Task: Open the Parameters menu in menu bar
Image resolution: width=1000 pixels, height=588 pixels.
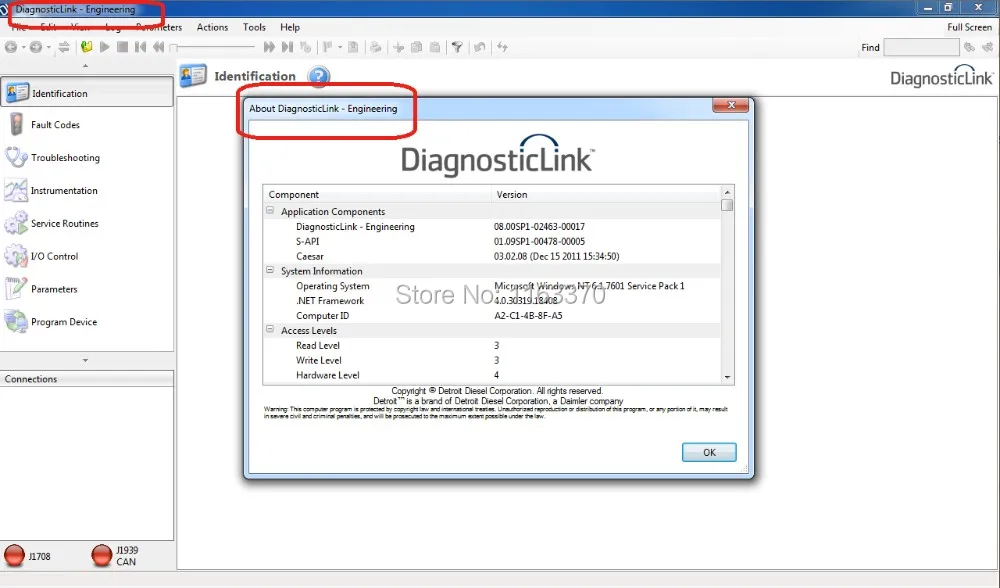Action: 159,27
